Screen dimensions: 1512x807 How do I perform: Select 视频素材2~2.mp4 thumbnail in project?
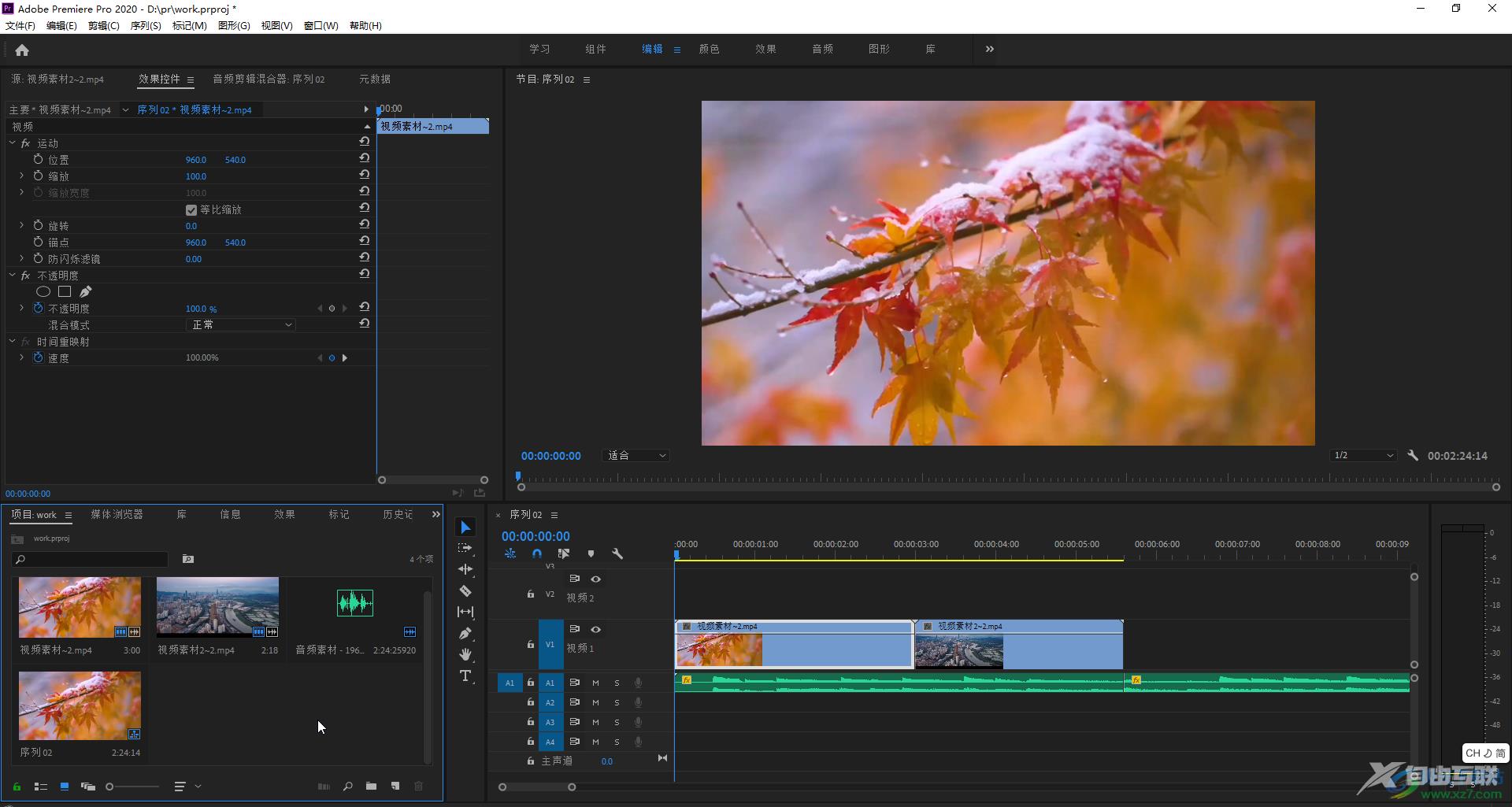(217, 607)
